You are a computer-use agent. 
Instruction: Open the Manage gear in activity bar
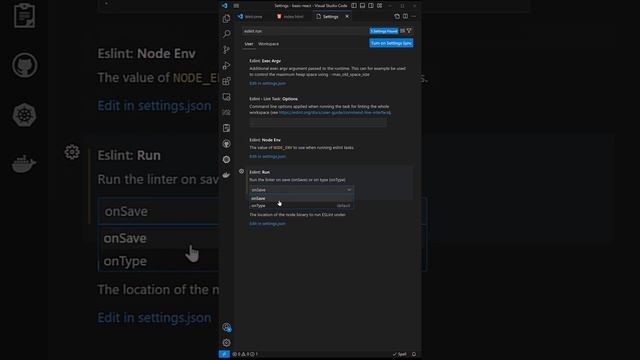[x=227, y=342]
